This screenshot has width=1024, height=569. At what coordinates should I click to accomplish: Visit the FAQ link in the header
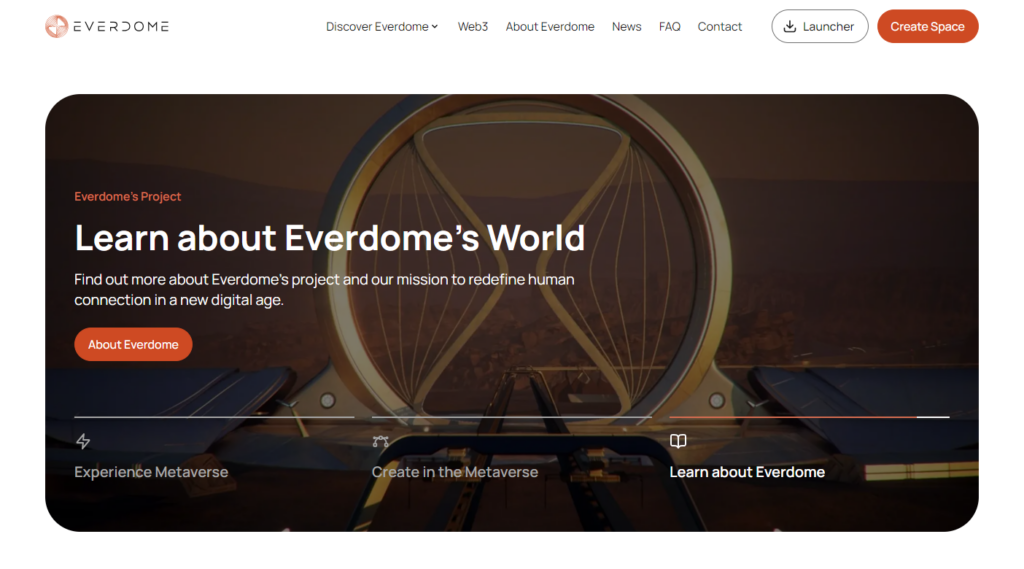[x=669, y=26]
